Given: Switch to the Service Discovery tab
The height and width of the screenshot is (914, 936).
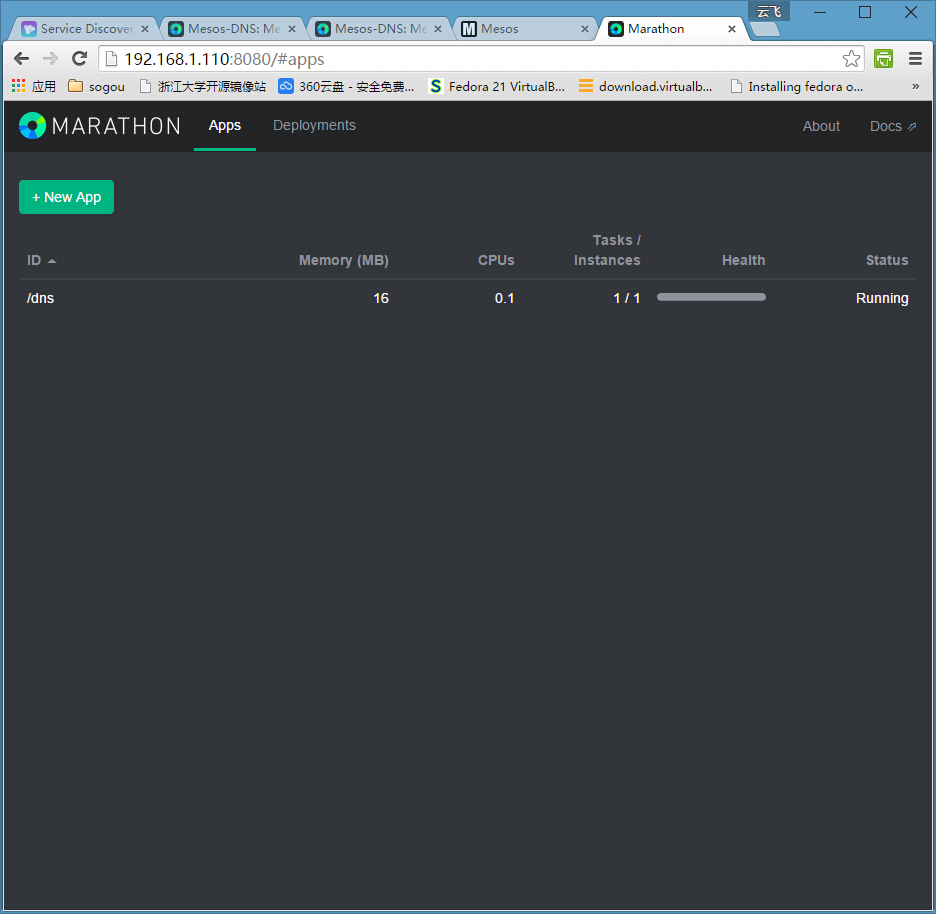Looking at the screenshot, I should [86, 29].
